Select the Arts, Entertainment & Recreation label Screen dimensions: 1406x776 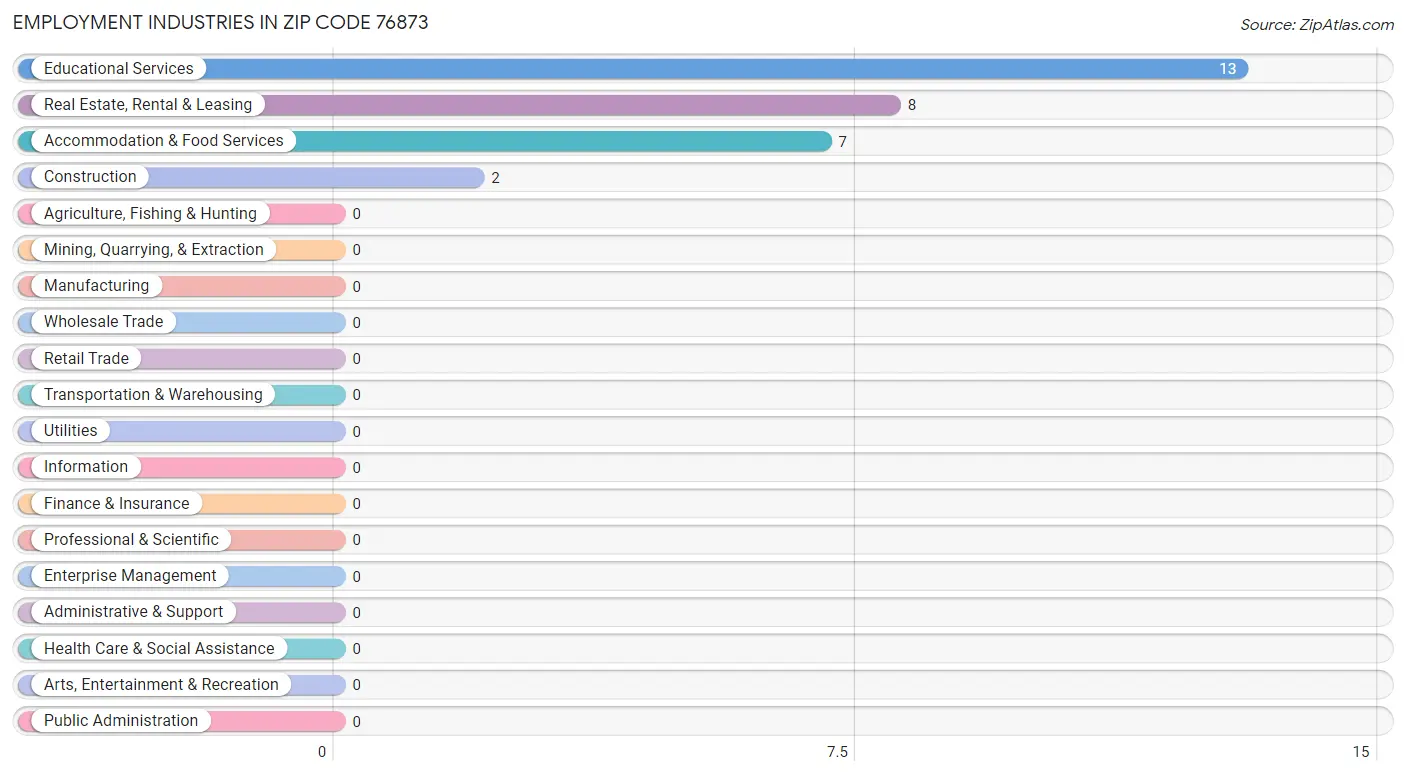click(161, 685)
